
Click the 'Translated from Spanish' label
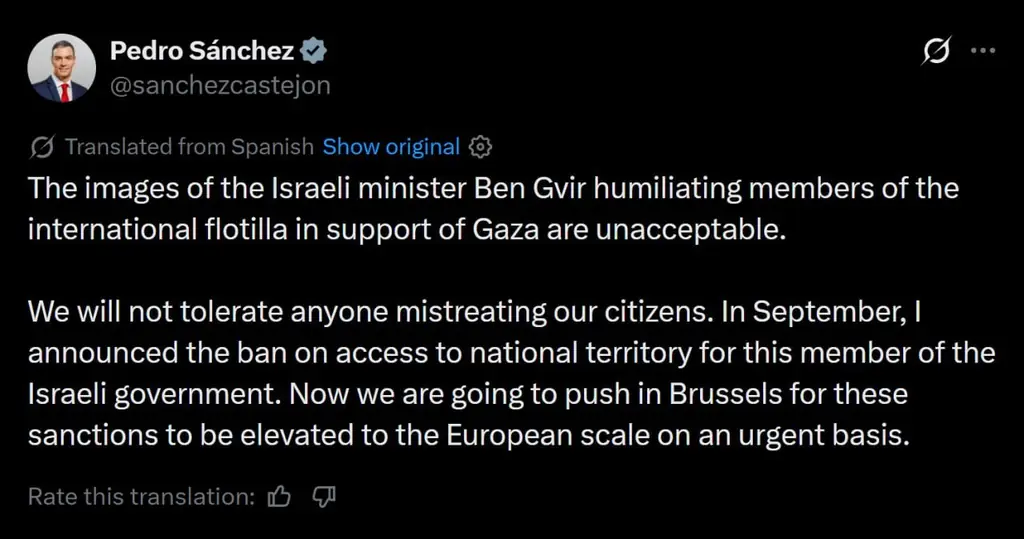[x=189, y=147]
